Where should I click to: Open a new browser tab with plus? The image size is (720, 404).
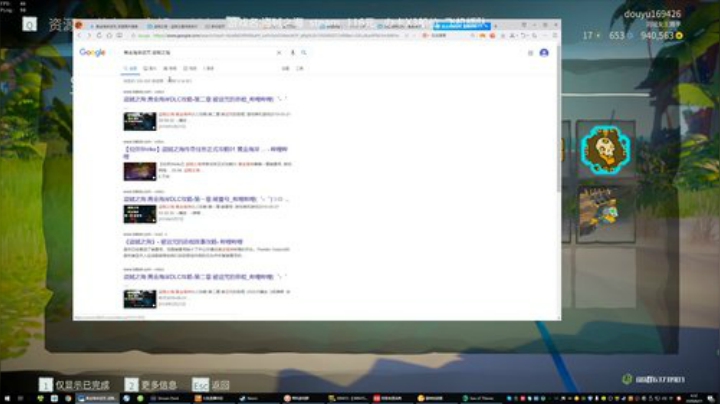coord(495,26)
